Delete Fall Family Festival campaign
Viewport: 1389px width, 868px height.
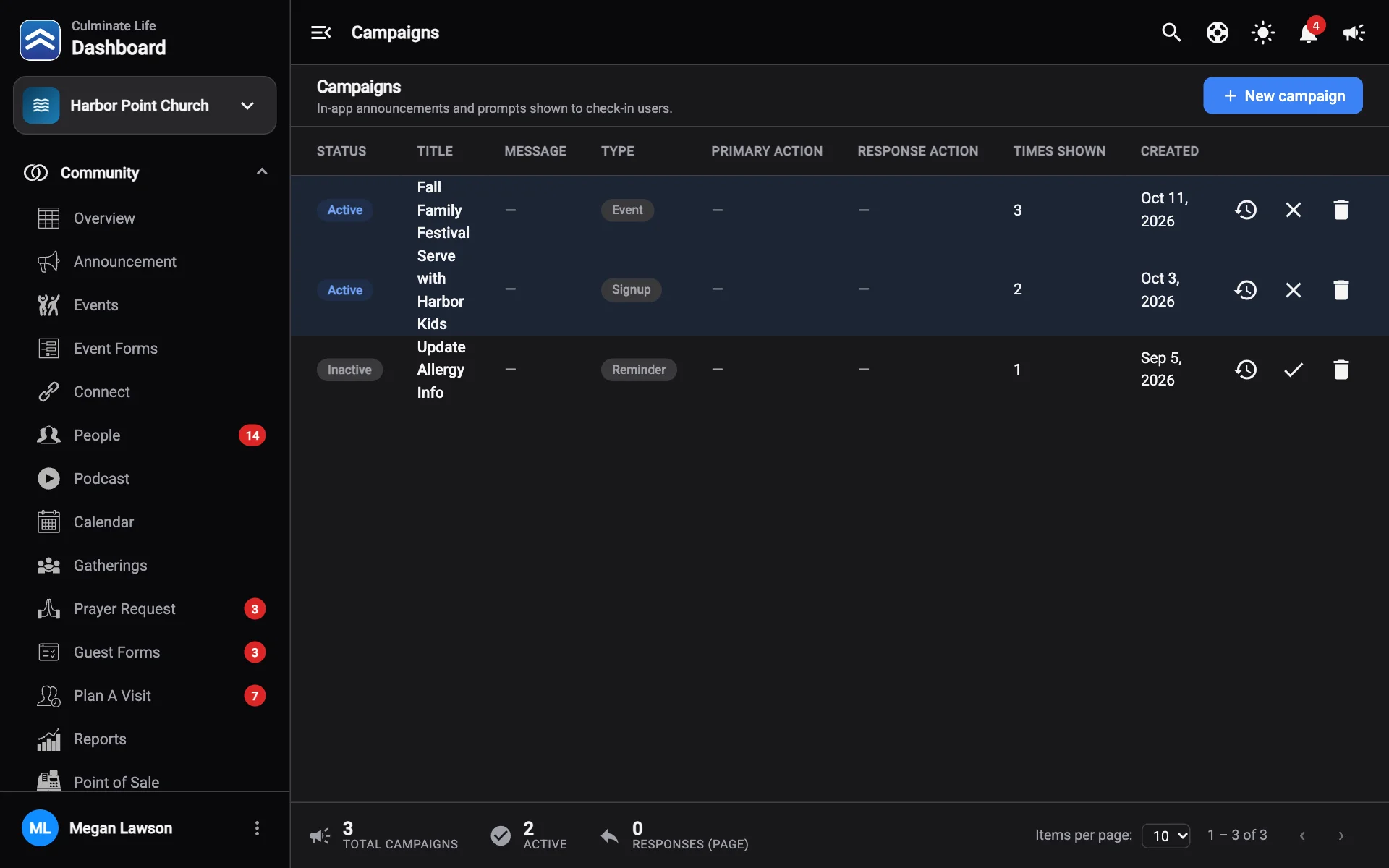(1341, 210)
